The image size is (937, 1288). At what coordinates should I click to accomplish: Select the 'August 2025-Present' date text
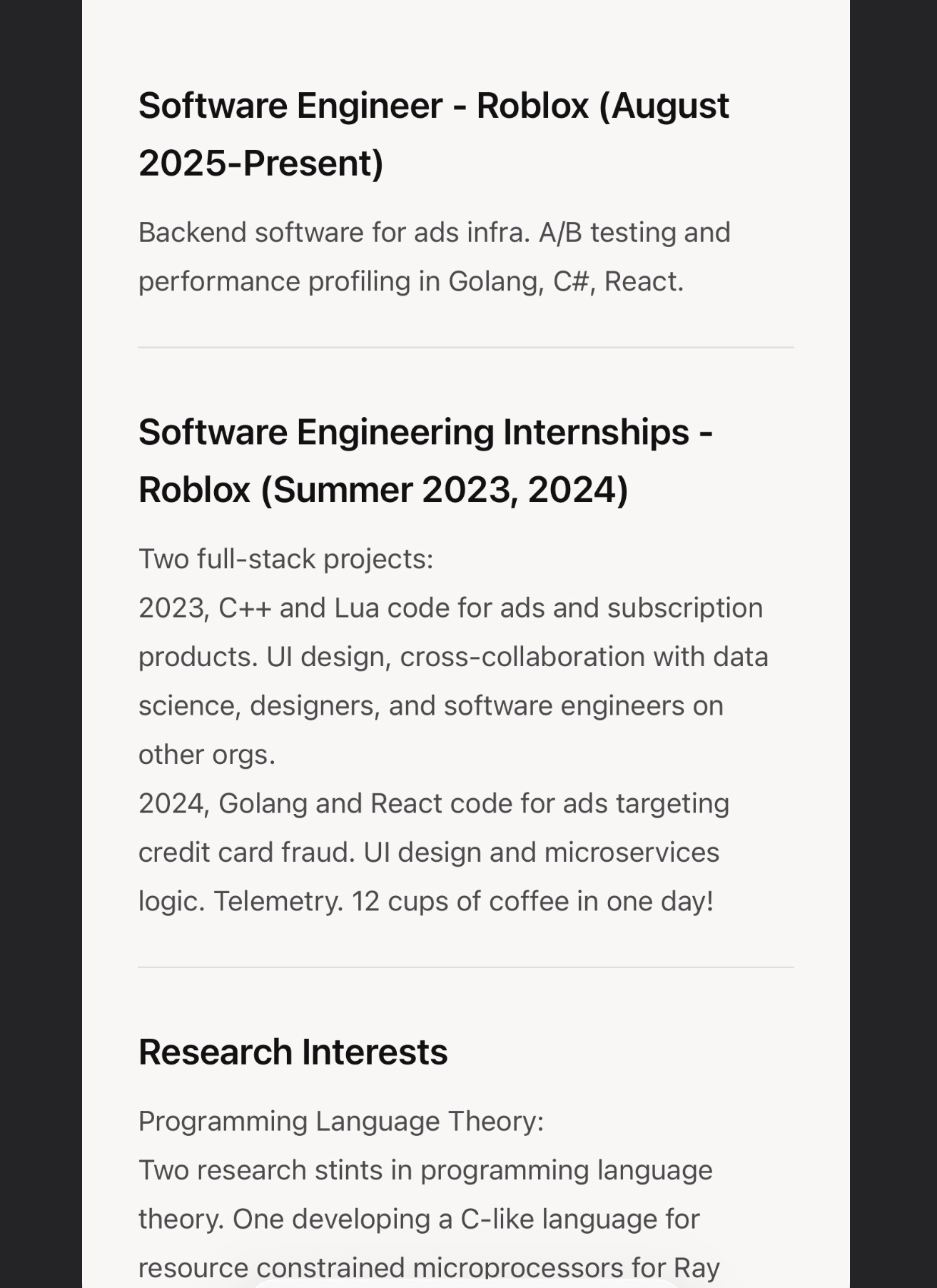[434, 134]
